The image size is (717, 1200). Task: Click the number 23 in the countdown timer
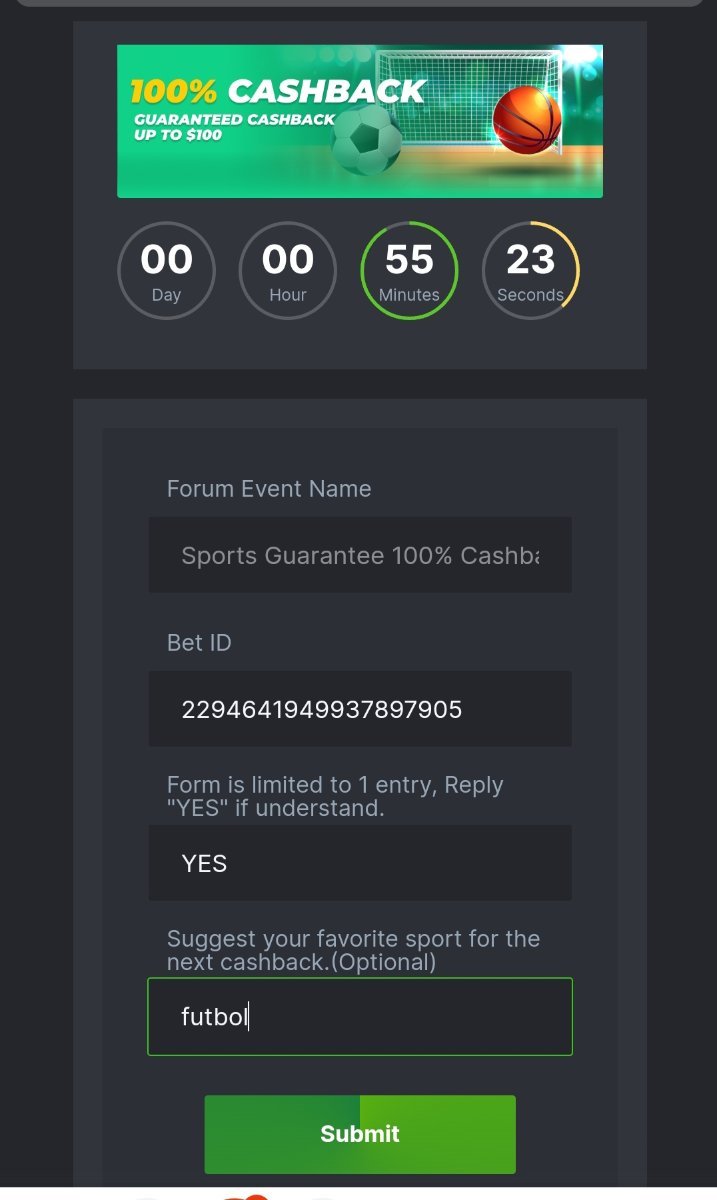[x=530, y=260]
